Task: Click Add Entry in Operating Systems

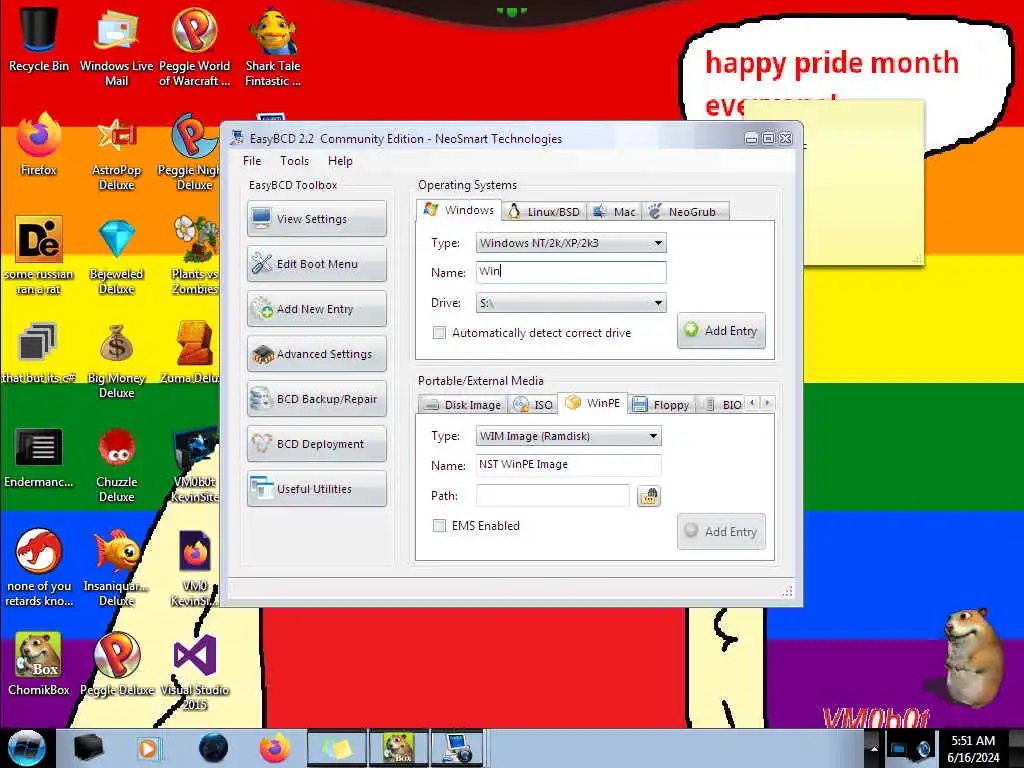Action: [x=721, y=330]
